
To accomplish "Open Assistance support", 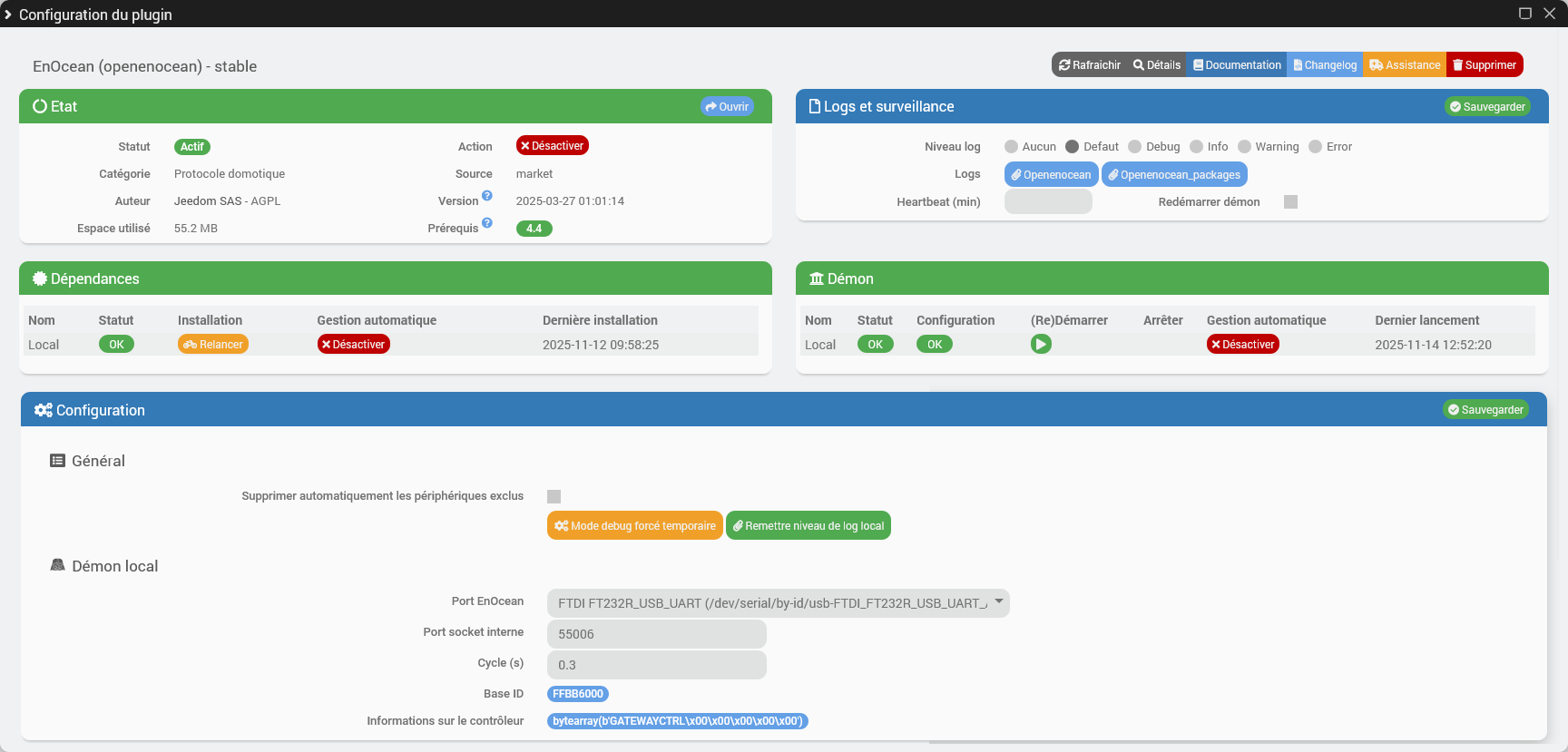I will pyautogui.click(x=1405, y=65).
